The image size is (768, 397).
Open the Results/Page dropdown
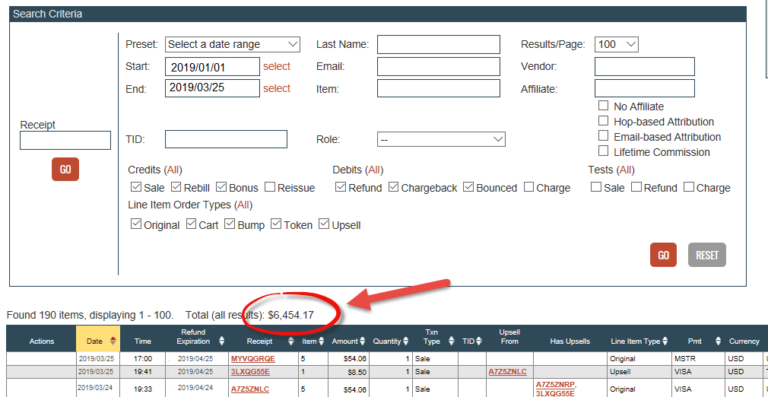tap(617, 44)
